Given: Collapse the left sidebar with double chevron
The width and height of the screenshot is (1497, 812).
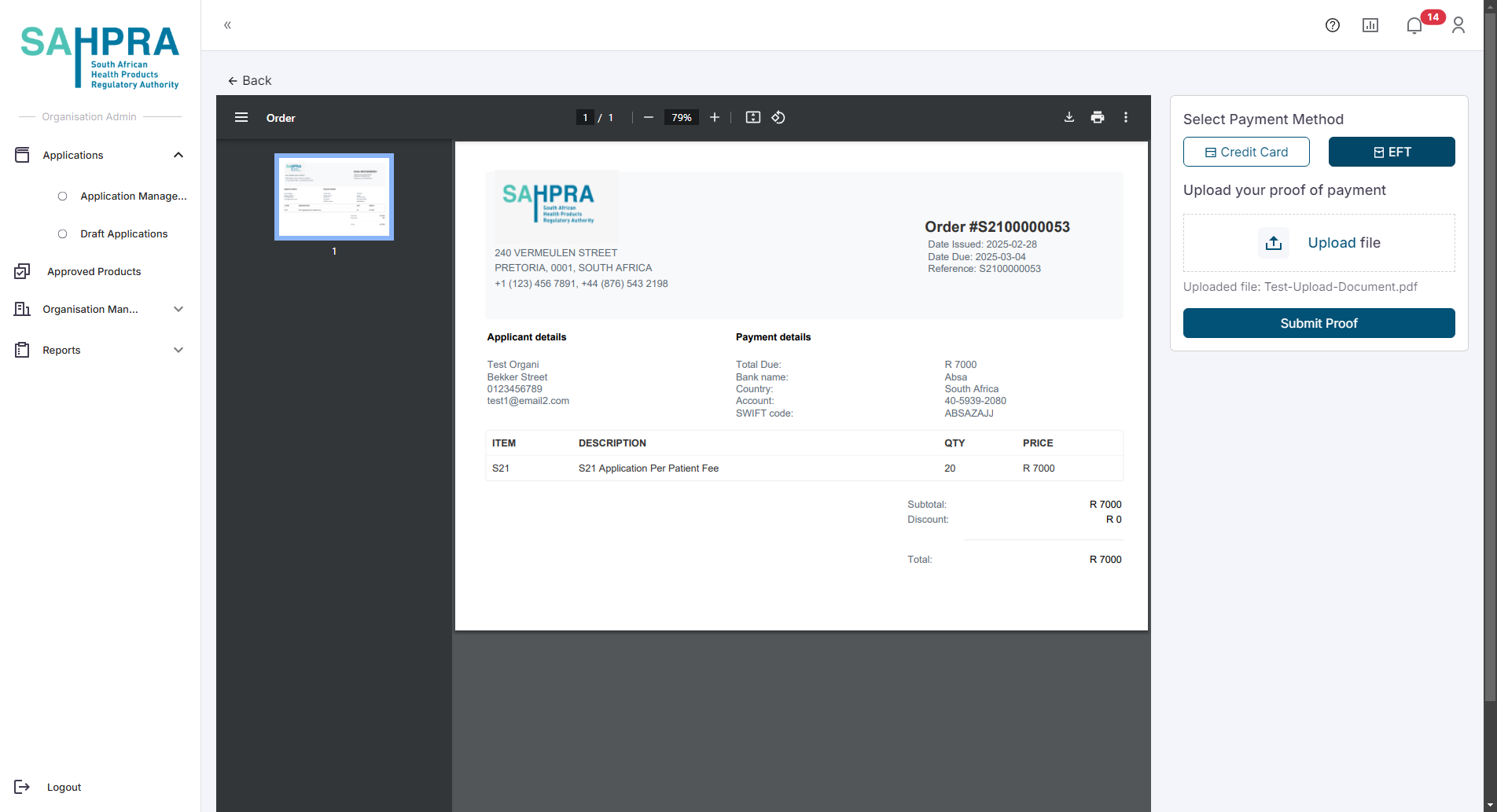Looking at the screenshot, I should (x=227, y=25).
